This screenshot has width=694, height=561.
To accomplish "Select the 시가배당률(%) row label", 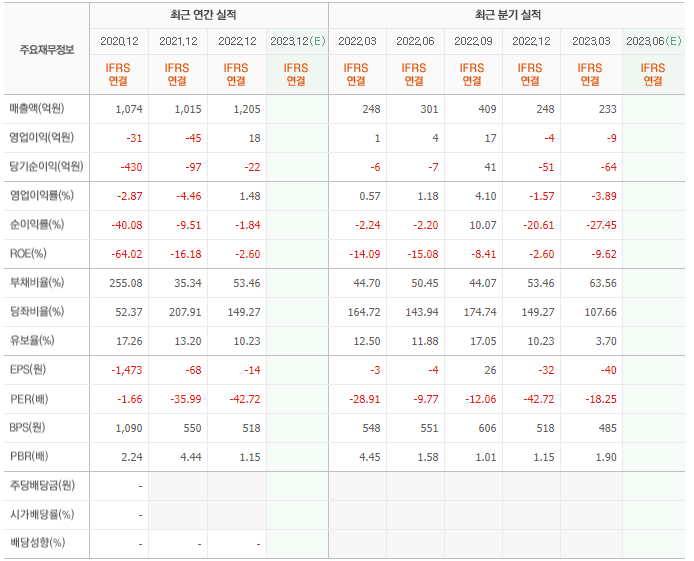I will pyautogui.click(x=42, y=514).
